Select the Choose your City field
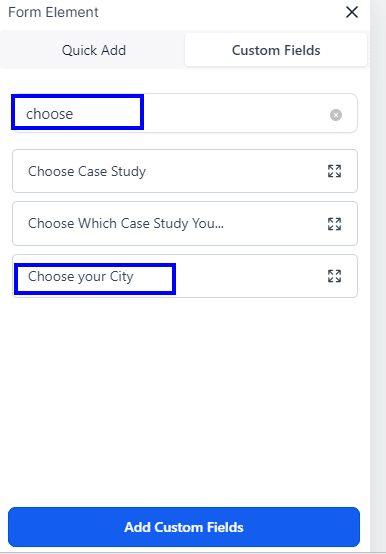The height and width of the screenshot is (554, 386). pos(185,276)
